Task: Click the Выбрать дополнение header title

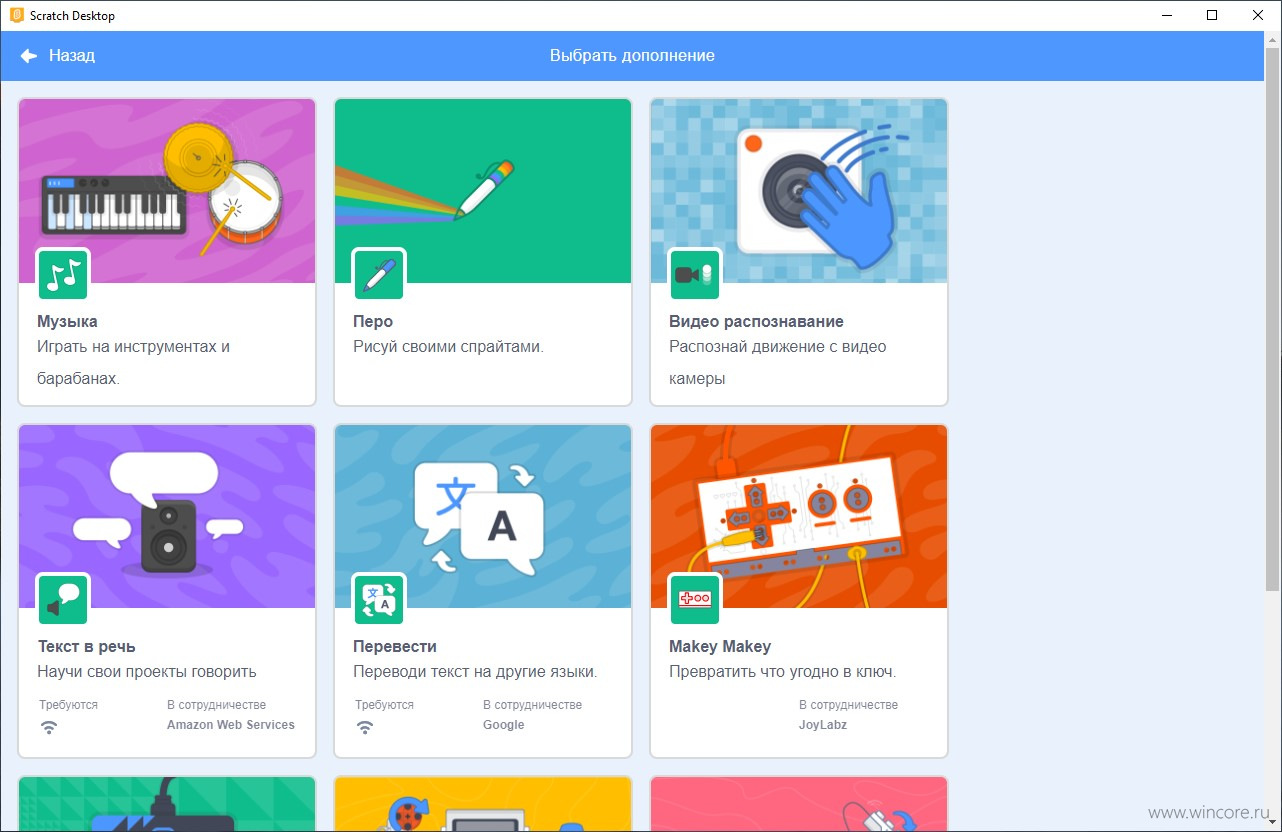Action: pos(632,56)
